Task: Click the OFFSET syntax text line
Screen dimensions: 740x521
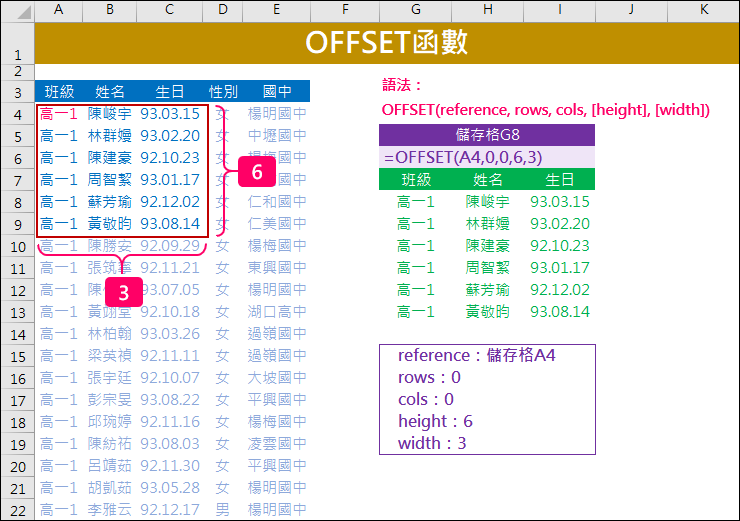Action: coord(545,110)
